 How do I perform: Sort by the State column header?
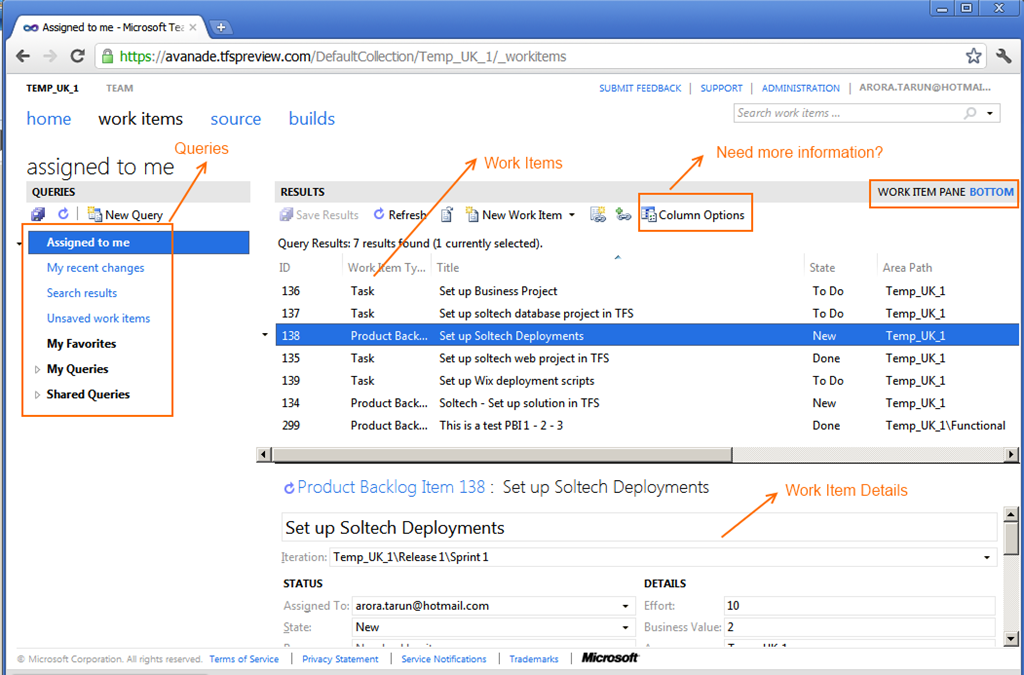click(x=822, y=268)
